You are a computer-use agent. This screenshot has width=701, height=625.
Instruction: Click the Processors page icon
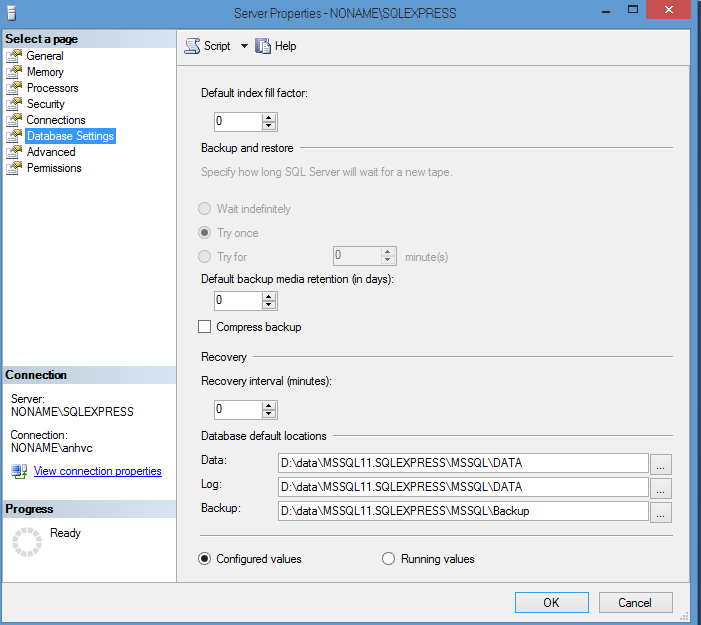click(x=14, y=88)
